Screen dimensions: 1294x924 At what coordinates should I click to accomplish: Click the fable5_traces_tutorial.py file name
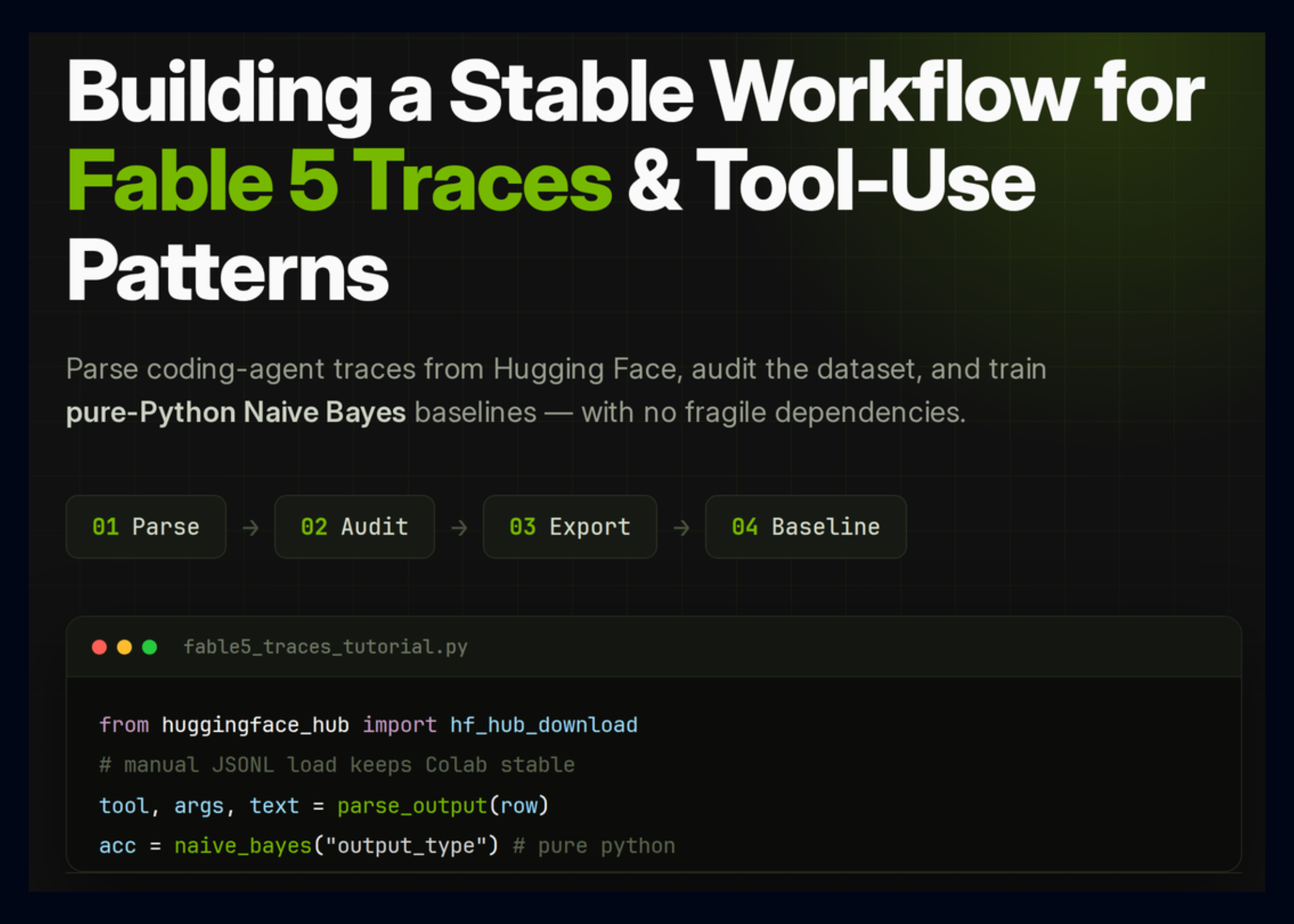click(x=325, y=647)
